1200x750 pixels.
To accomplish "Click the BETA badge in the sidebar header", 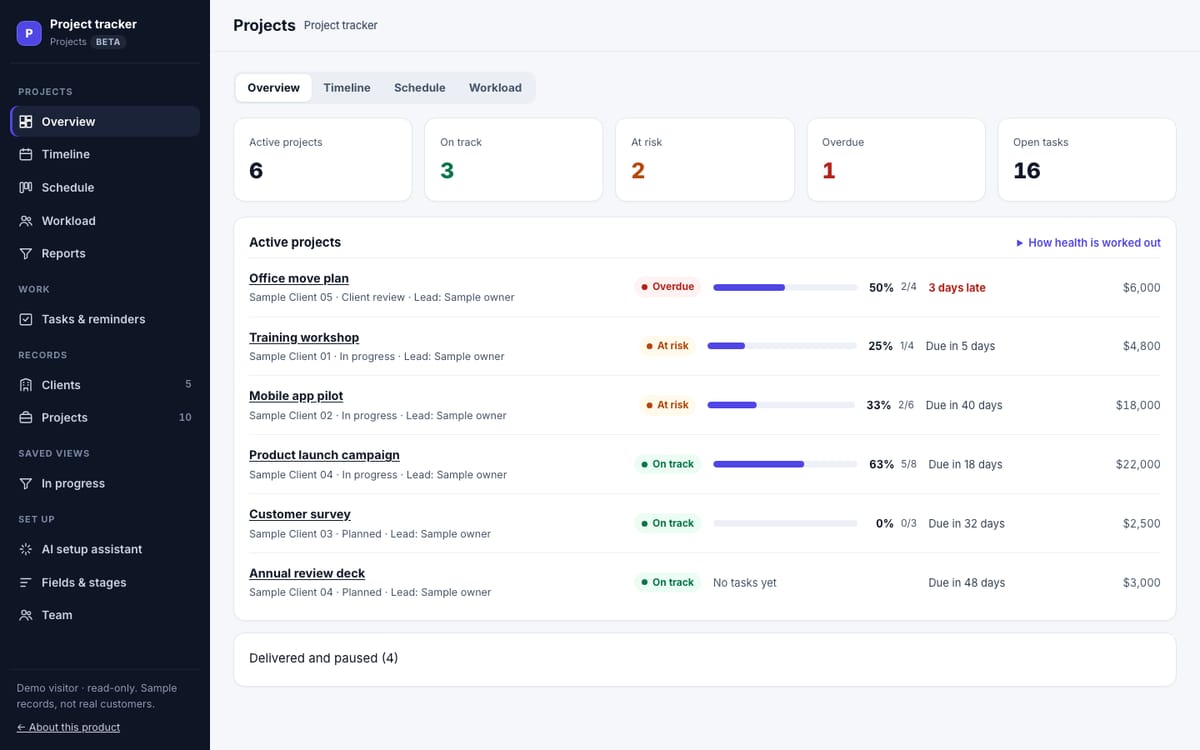I will tap(108, 42).
